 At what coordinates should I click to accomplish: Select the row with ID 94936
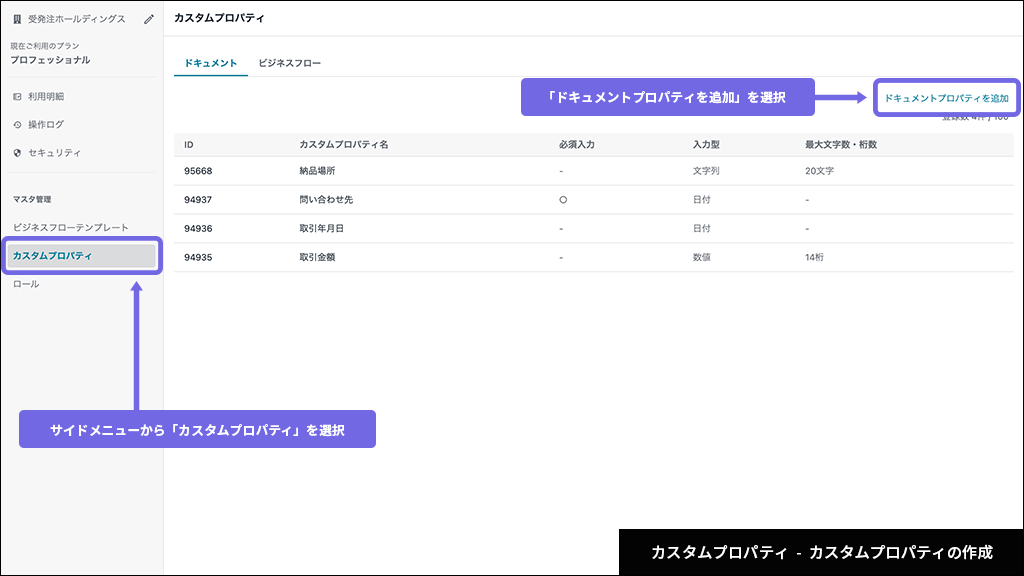pyautogui.click(x=594, y=229)
